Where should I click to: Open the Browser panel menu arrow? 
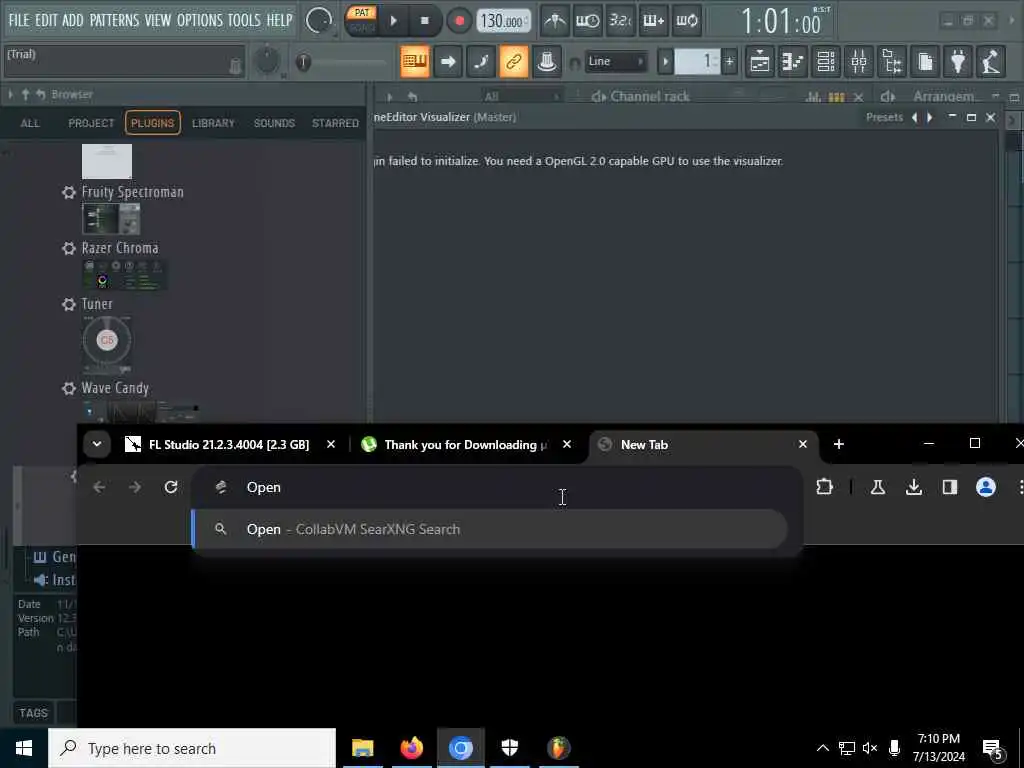pyautogui.click(x=10, y=95)
